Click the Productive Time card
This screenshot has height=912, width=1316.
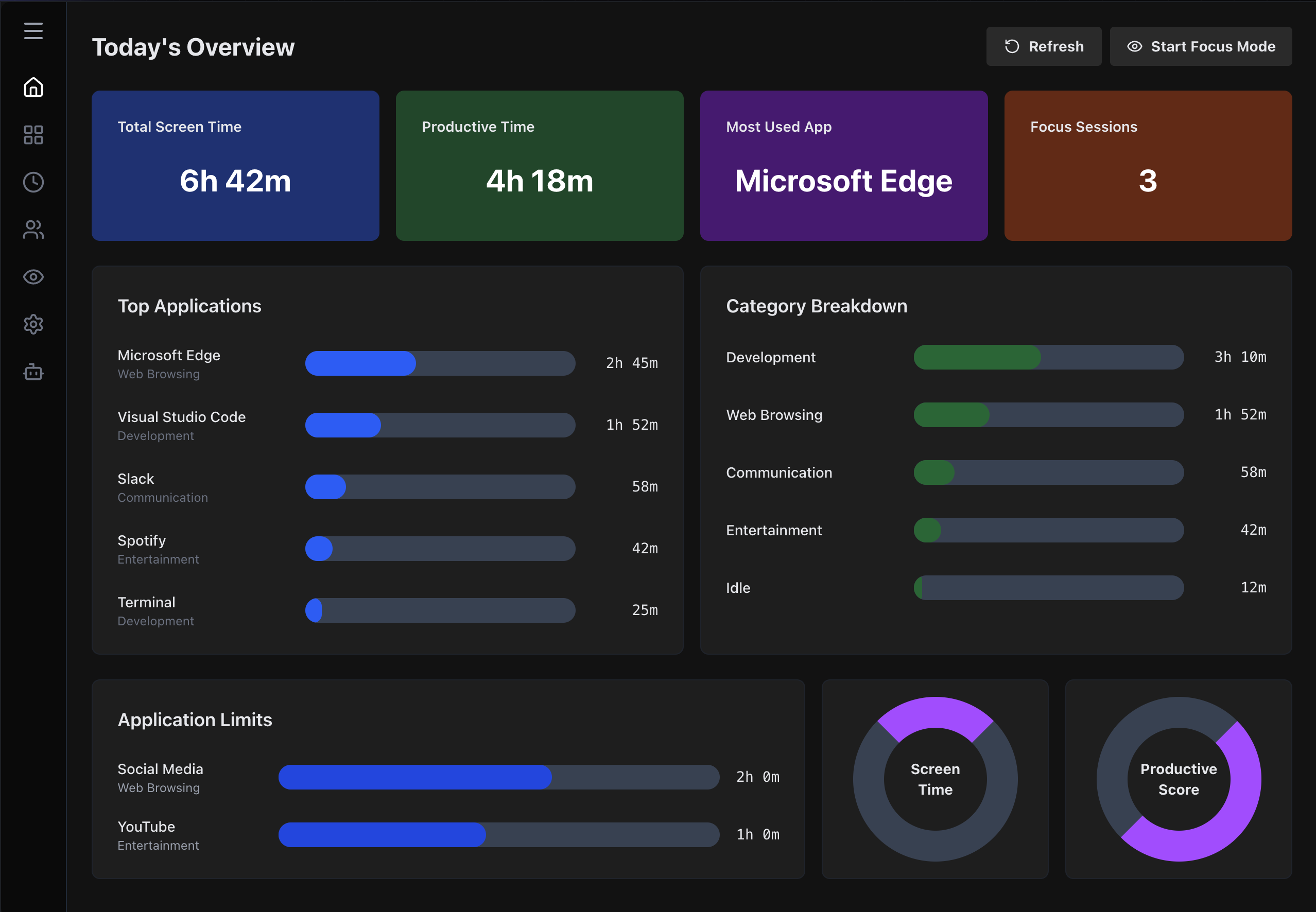[x=539, y=166]
